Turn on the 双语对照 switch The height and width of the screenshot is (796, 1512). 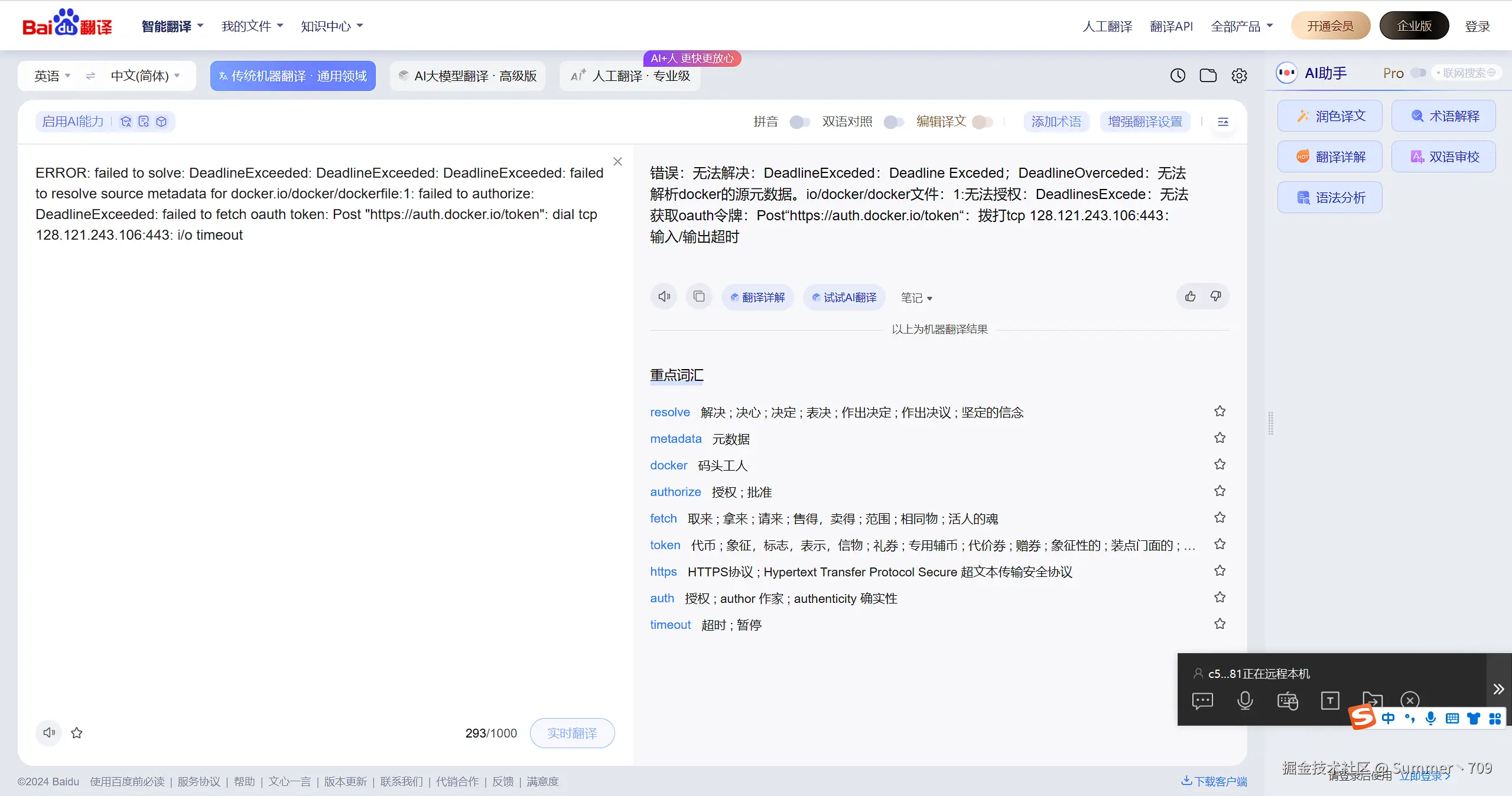893,122
